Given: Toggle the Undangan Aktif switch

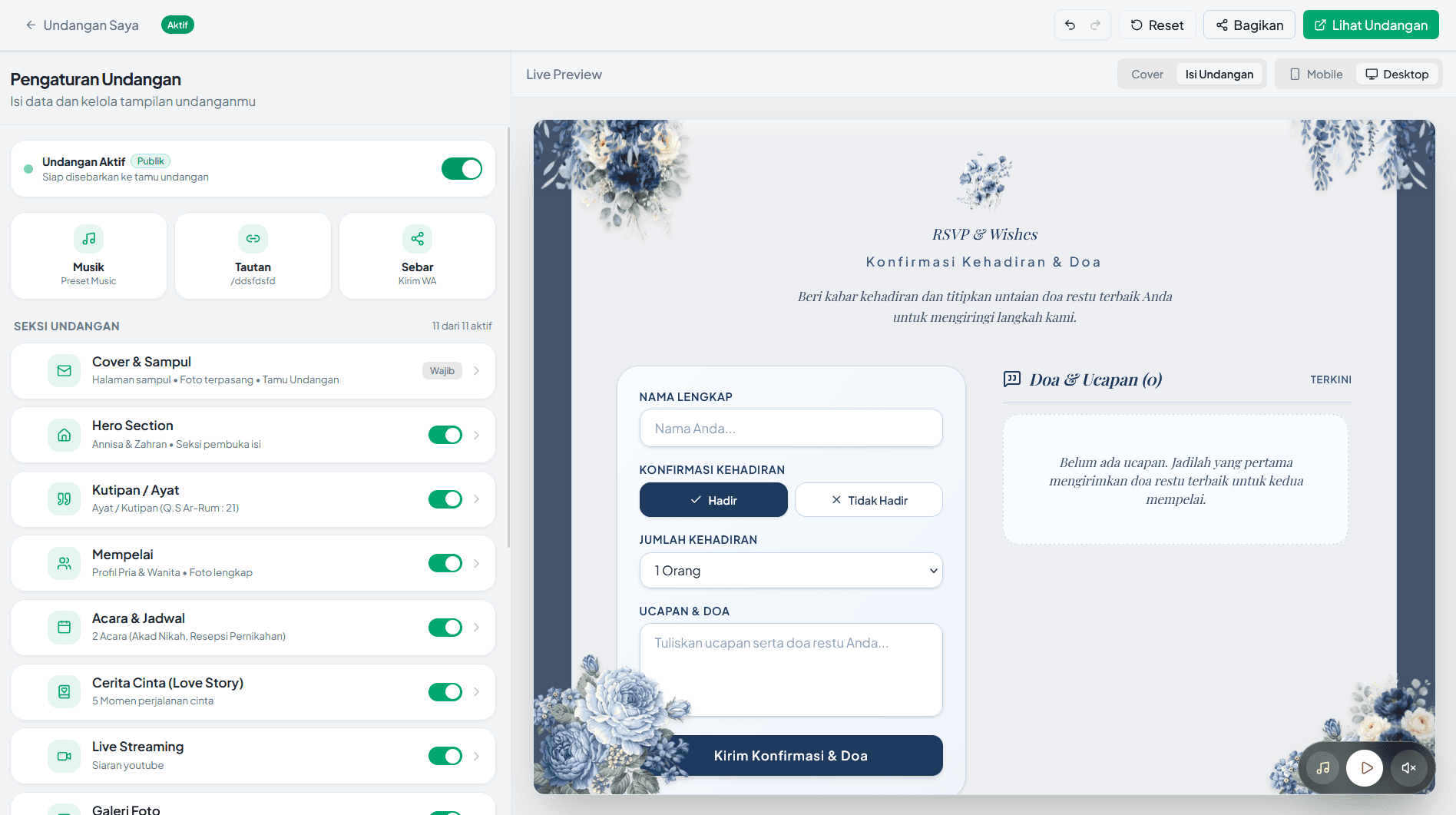Looking at the screenshot, I should [x=462, y=168].
